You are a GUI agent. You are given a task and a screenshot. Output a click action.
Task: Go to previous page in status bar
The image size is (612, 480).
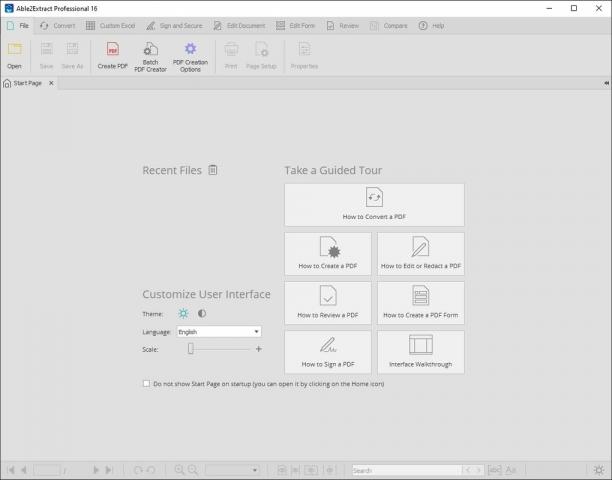(24, 470)
